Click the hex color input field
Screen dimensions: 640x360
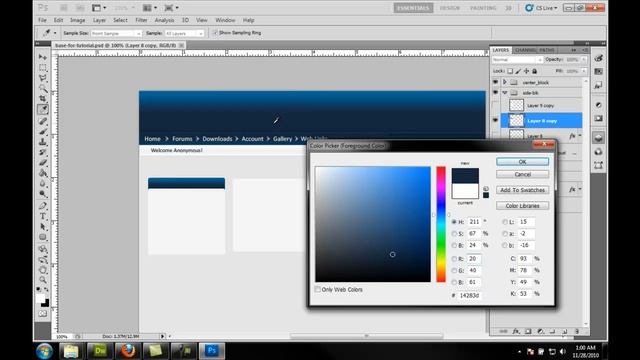[469, 295]
